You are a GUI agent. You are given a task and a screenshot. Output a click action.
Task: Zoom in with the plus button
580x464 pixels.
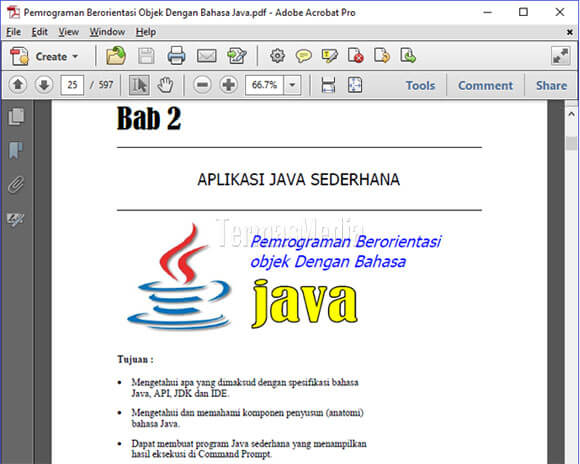(x=229, y=85)
